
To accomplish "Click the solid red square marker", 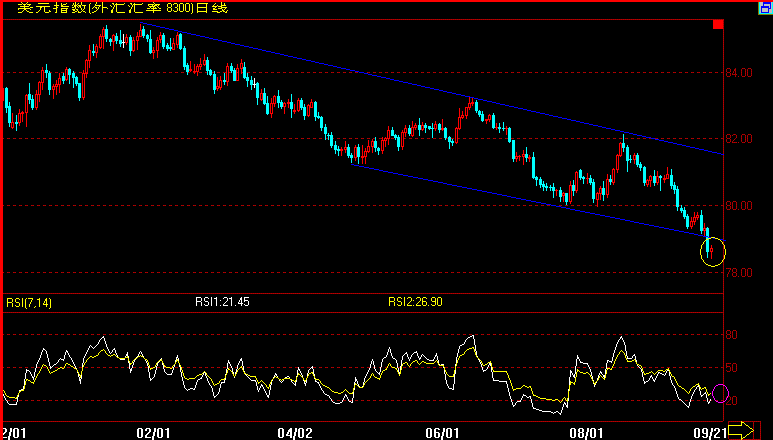I will [x=718, y=24].
